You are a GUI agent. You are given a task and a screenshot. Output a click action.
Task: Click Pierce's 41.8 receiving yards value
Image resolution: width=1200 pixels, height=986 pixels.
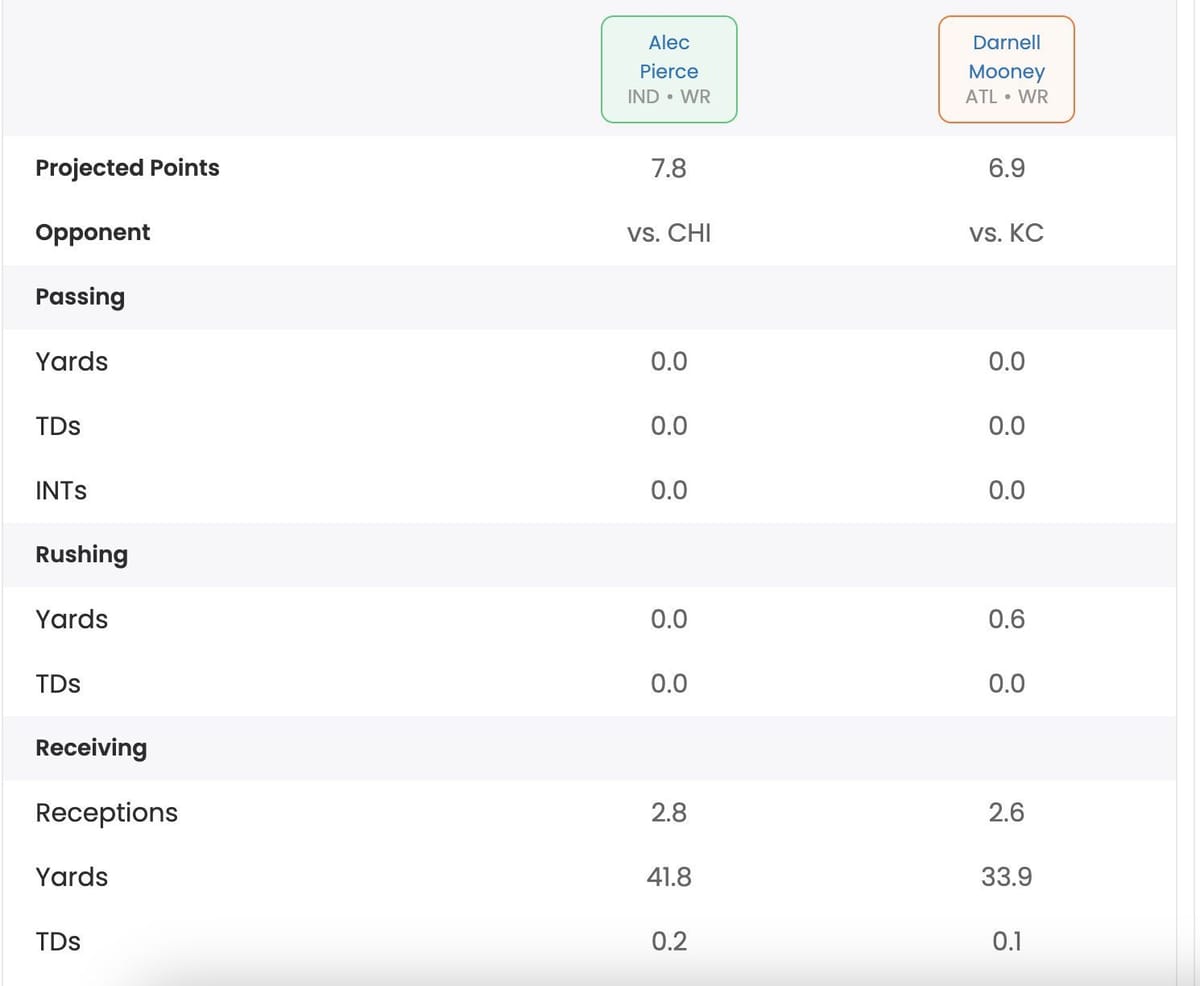pos(669,878)
